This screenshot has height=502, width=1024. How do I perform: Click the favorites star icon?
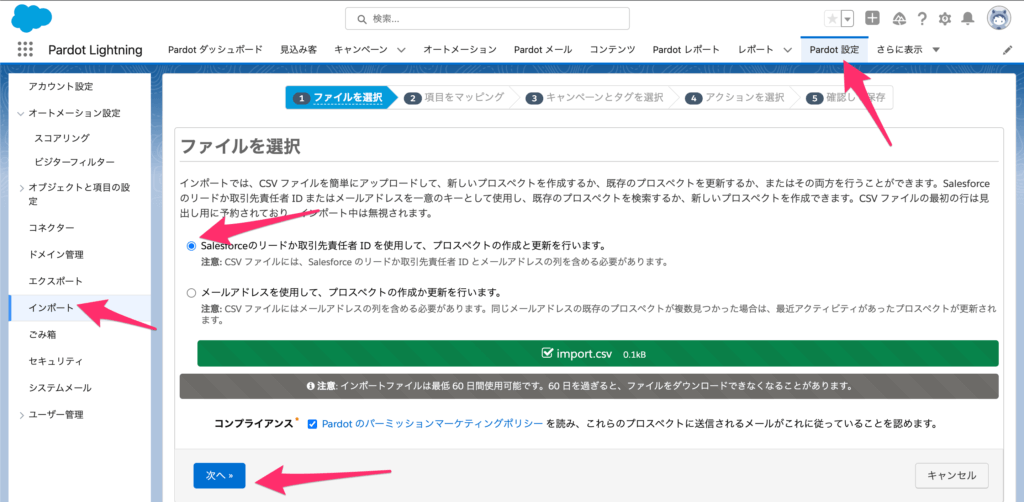point(833,19)
